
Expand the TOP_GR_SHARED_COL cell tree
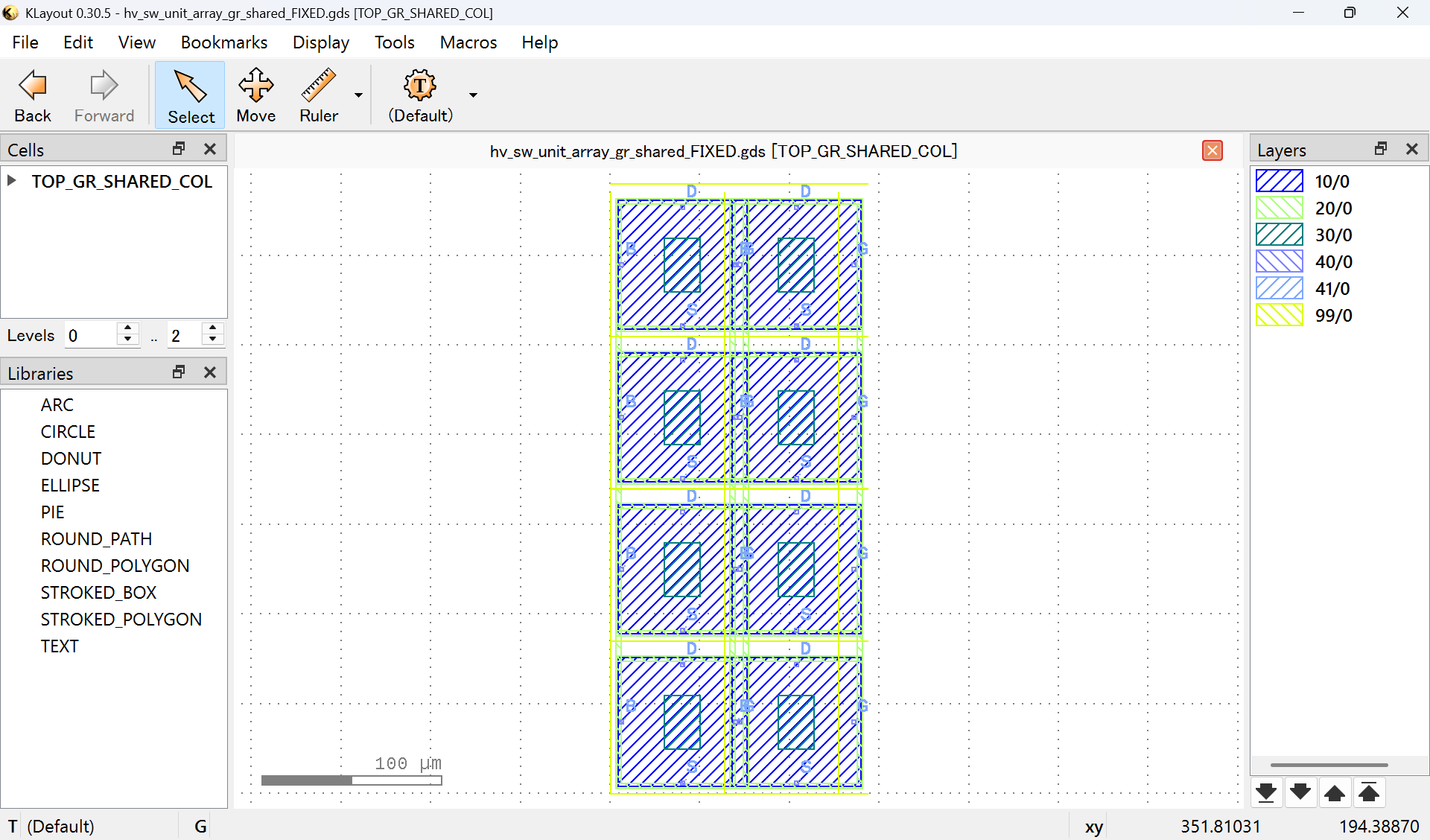click(11, 180)
